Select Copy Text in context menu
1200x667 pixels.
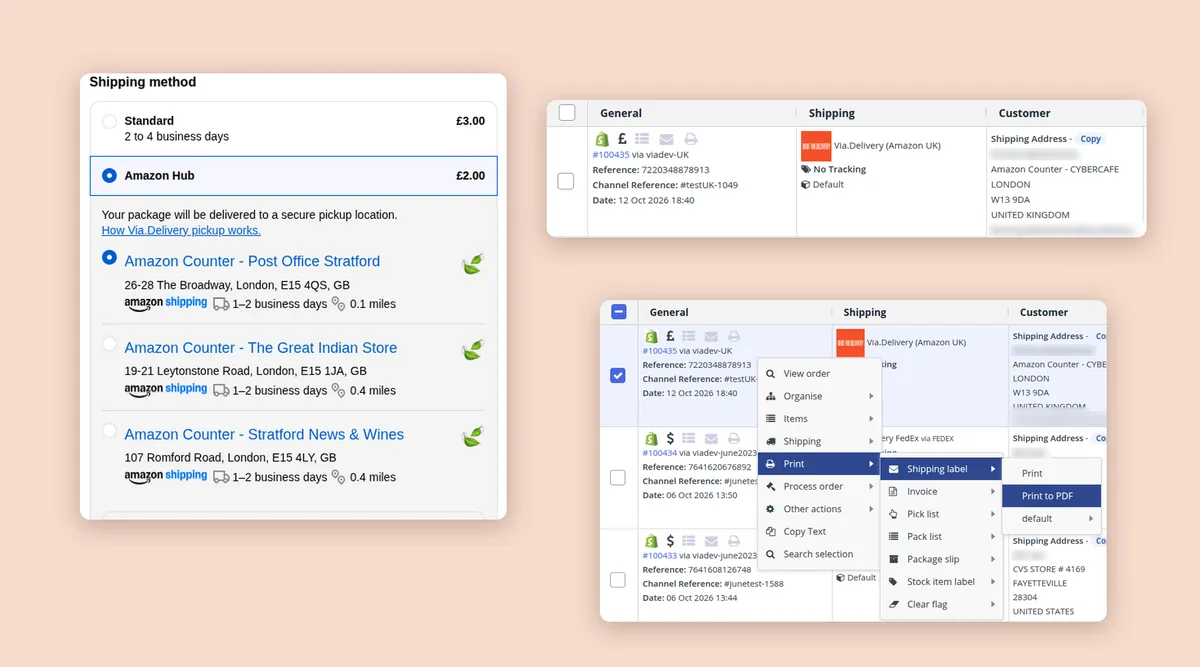click(x=819, y=532)
